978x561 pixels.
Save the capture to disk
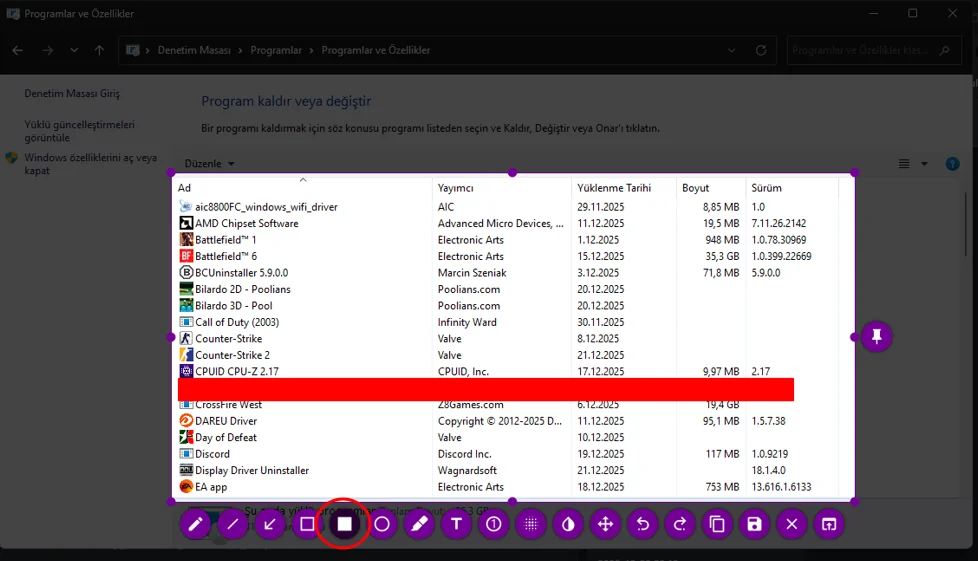pos(755,524)
